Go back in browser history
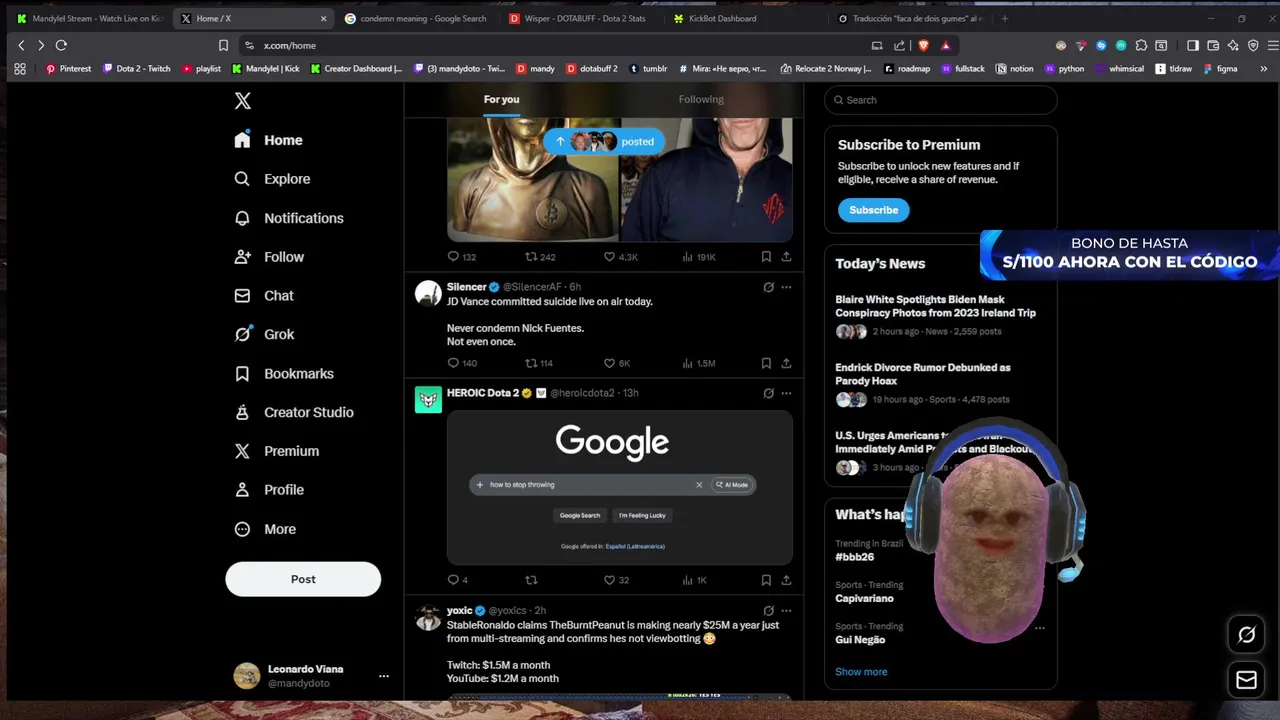1280x720 pixels. tap(21, 45)
